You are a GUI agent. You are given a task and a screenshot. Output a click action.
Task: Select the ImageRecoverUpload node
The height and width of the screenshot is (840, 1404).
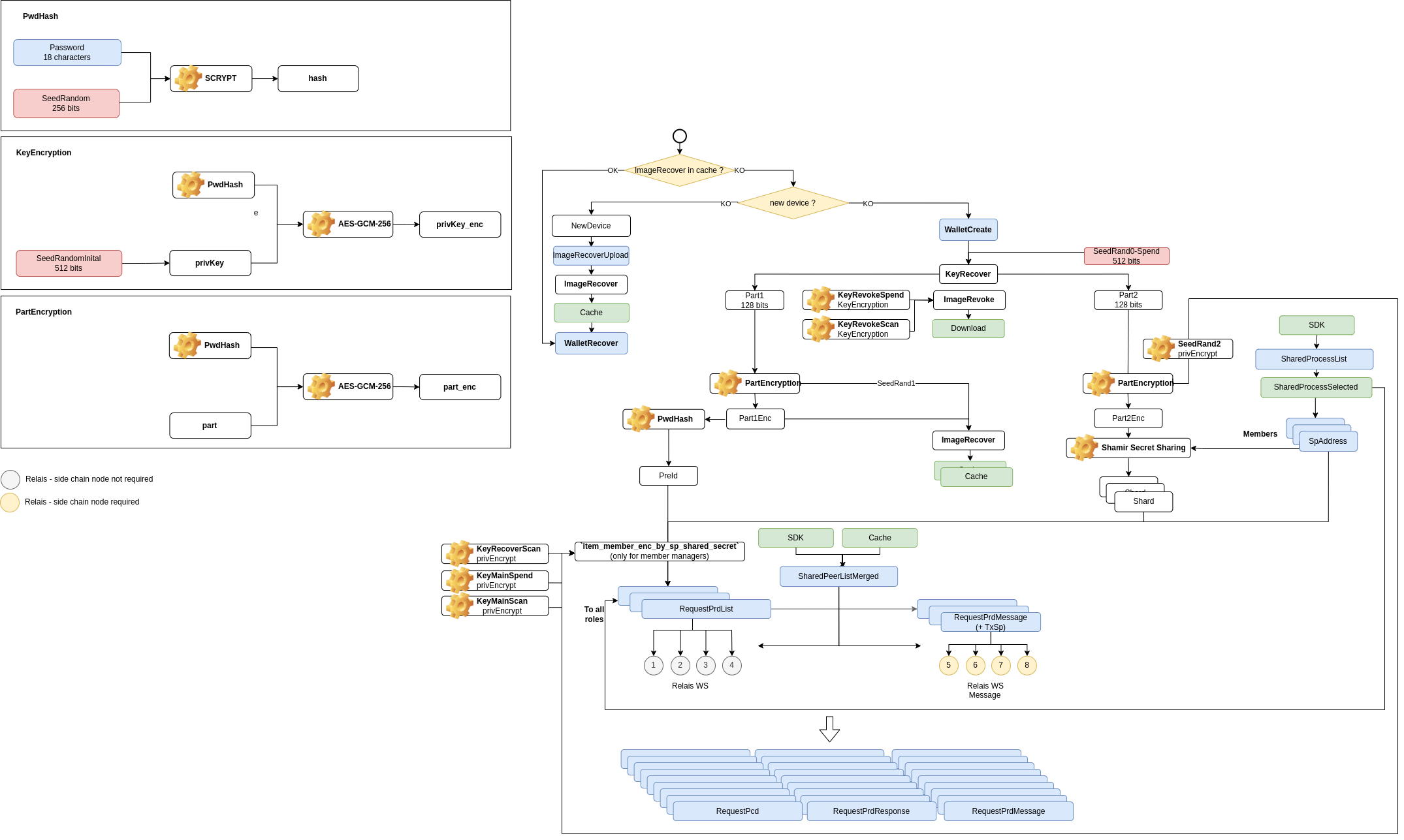tap(591, 256)
